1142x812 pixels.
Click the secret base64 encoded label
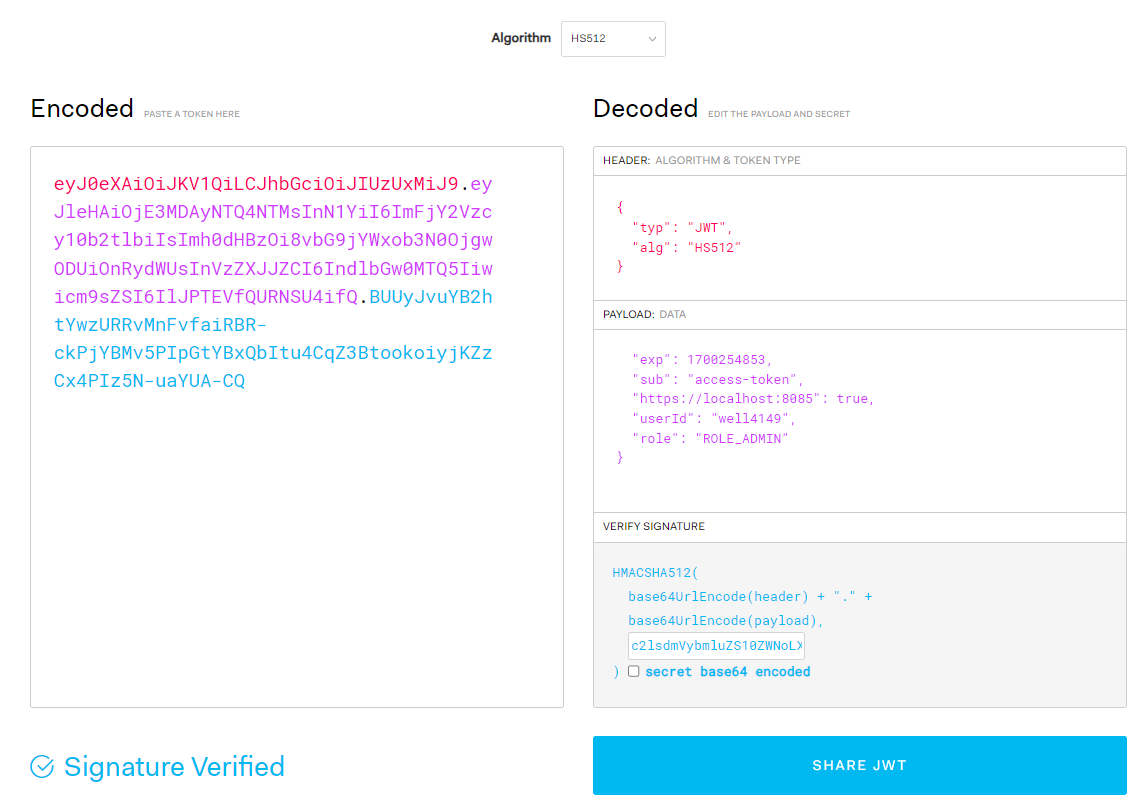(x=728, y=672)
